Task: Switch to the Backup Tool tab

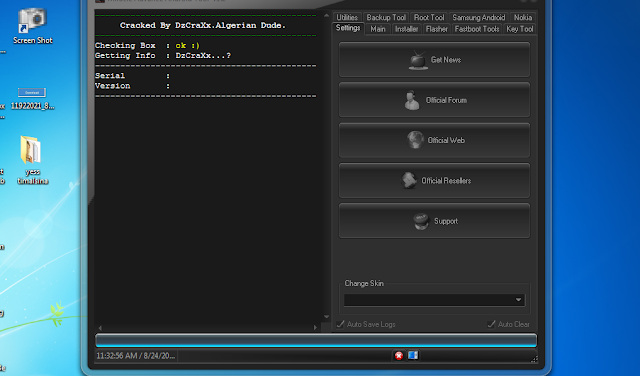Action: tap(386, 17)
